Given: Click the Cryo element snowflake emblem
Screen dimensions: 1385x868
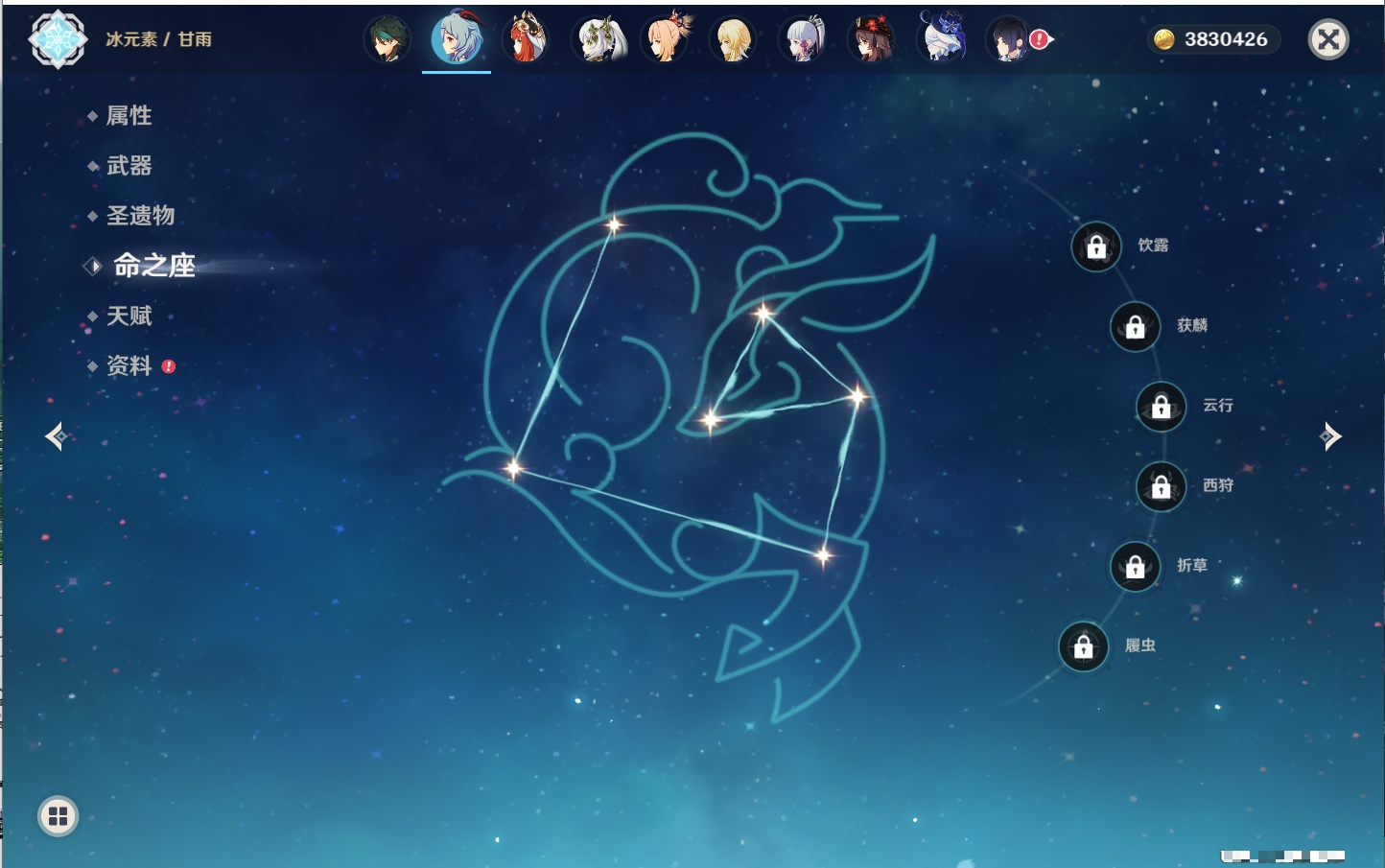Looking at the screenshot, I should click(x=58, y=39).
